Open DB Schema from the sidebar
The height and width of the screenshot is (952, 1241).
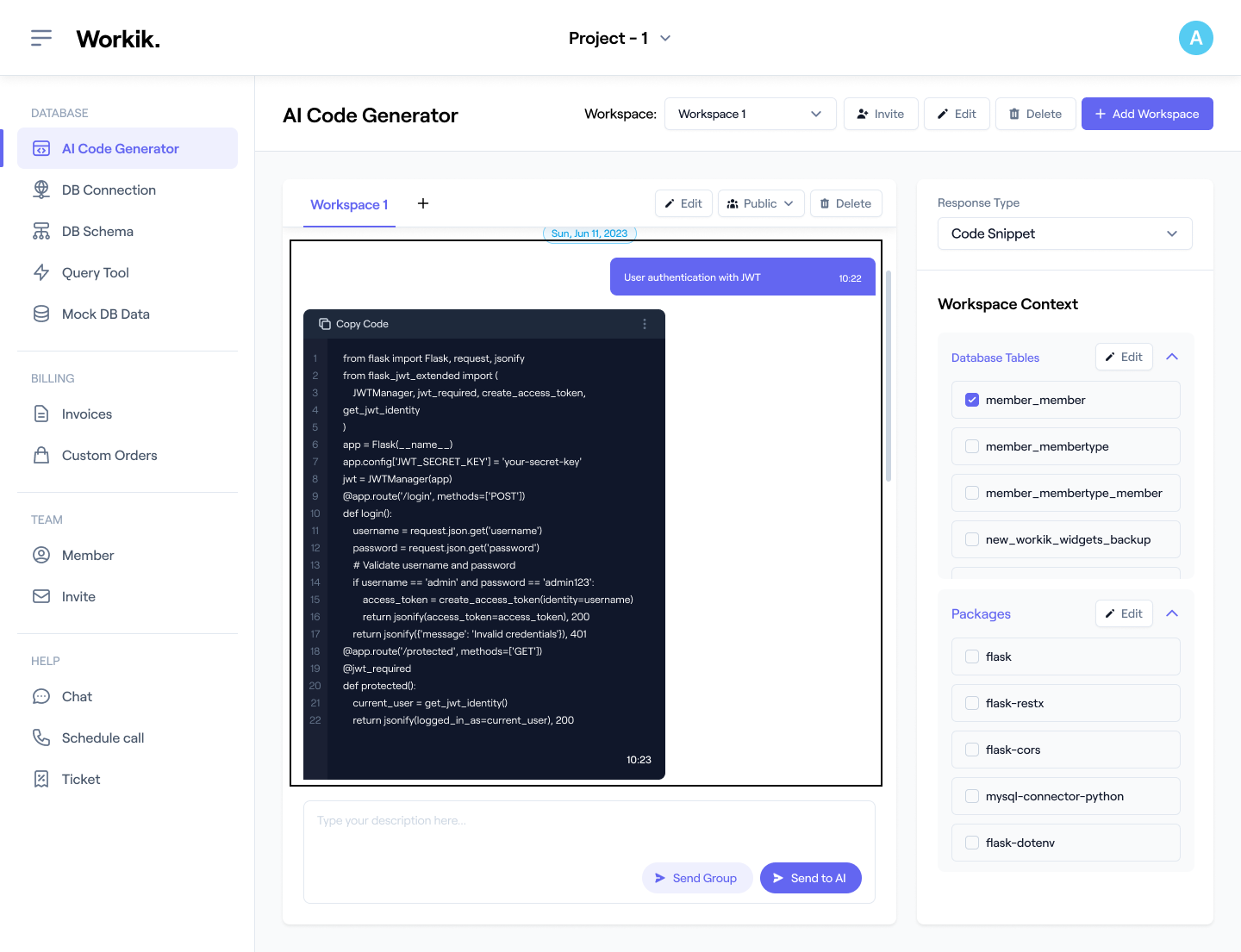pyautogui.click(x=97, y=231)
